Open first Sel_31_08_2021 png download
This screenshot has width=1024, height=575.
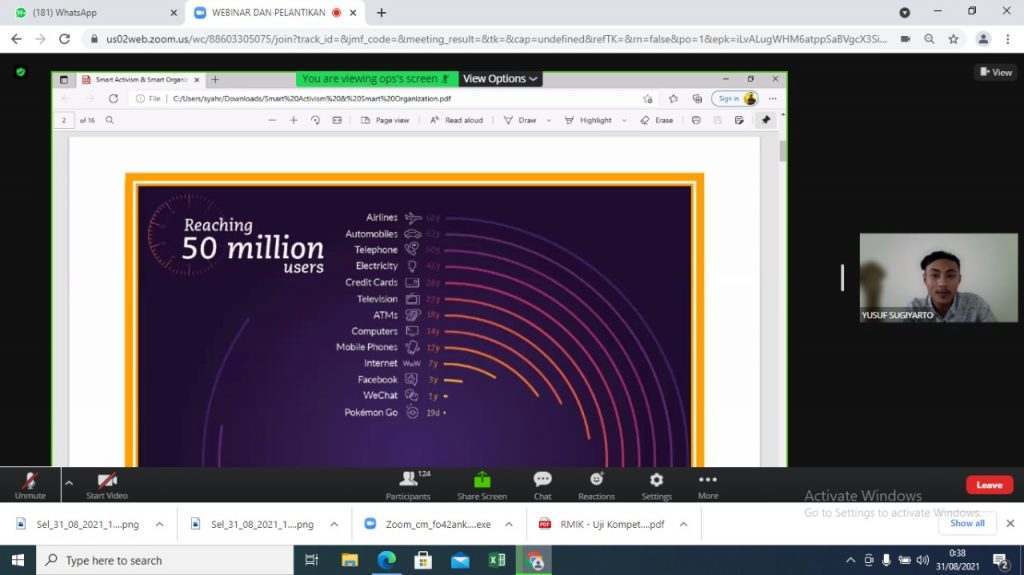(x=80, y=524)
